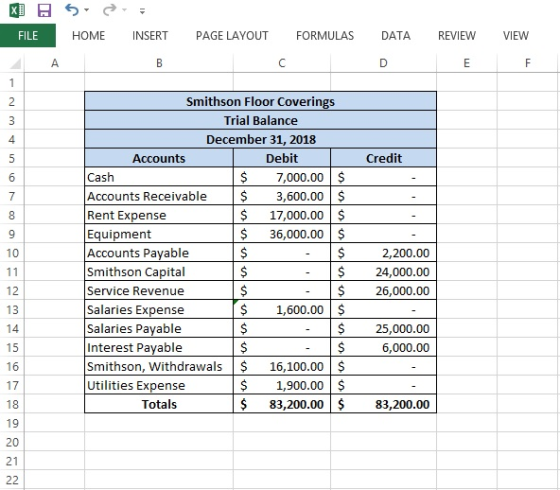Undo the last action
Image resolution: width=560 pixels, height=490 pixels.
pos(72,10)
